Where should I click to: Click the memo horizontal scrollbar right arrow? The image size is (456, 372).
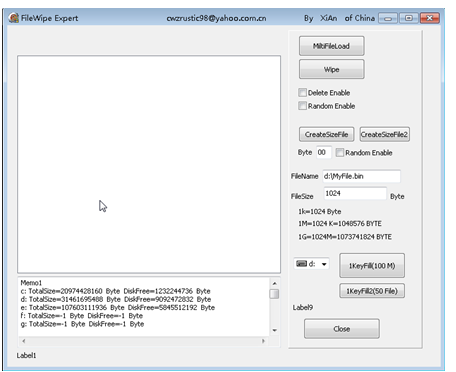tap(263, 341)
